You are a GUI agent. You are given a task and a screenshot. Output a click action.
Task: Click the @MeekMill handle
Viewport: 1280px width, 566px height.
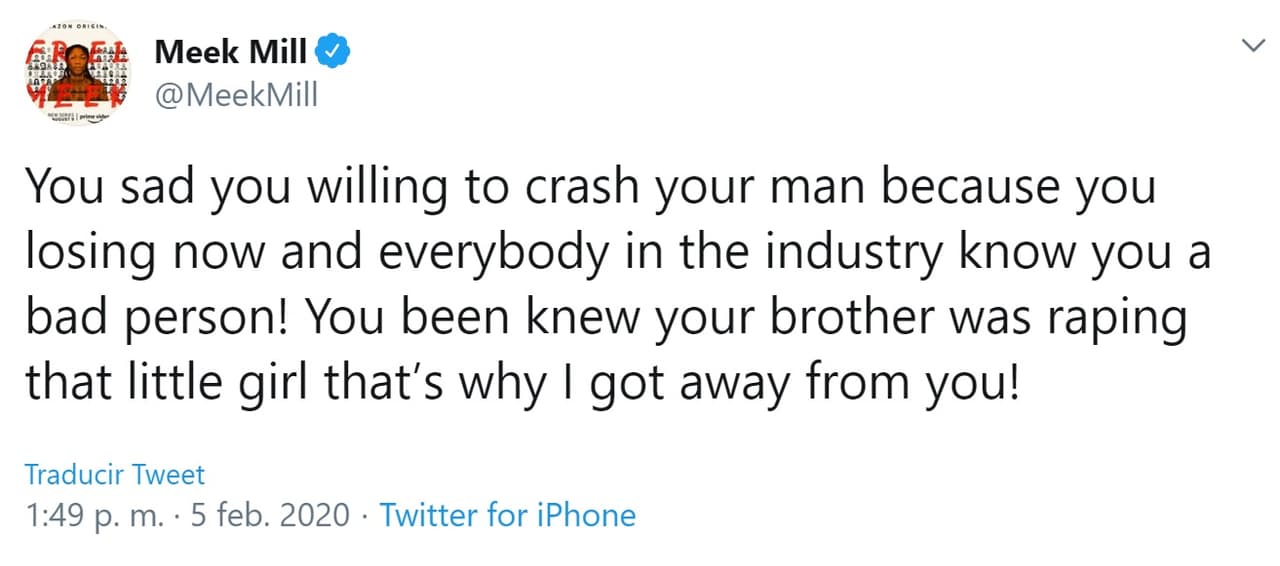[x=236, y=94]
